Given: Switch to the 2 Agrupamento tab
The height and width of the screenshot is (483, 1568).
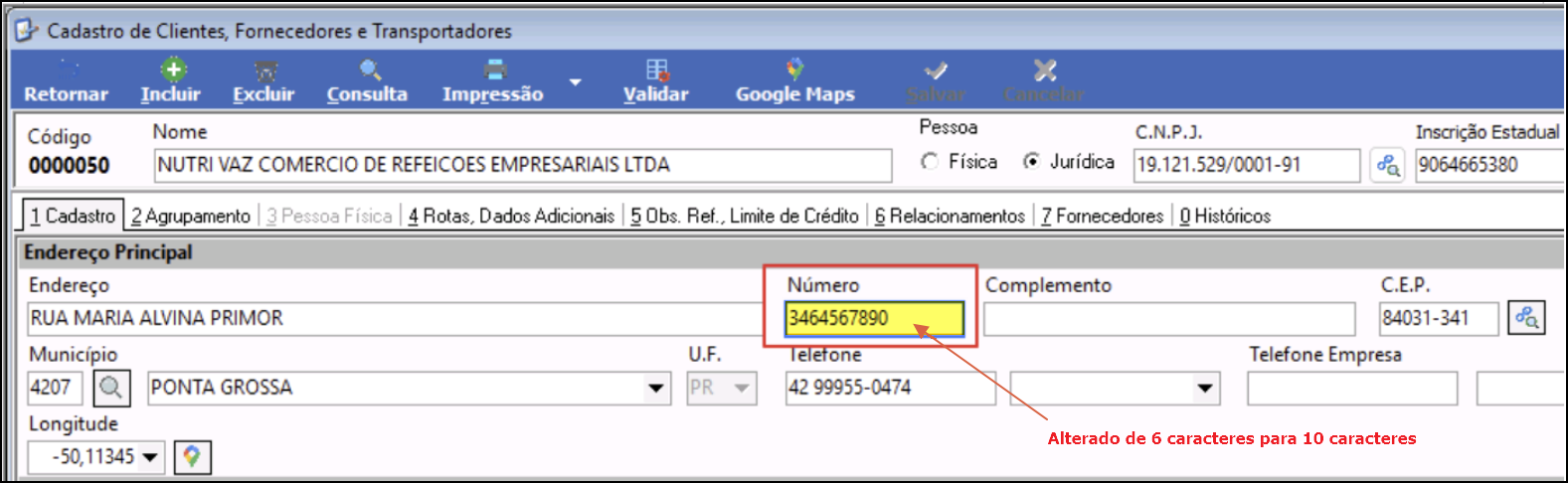Looking at the screenshot, I should point(191,216).
